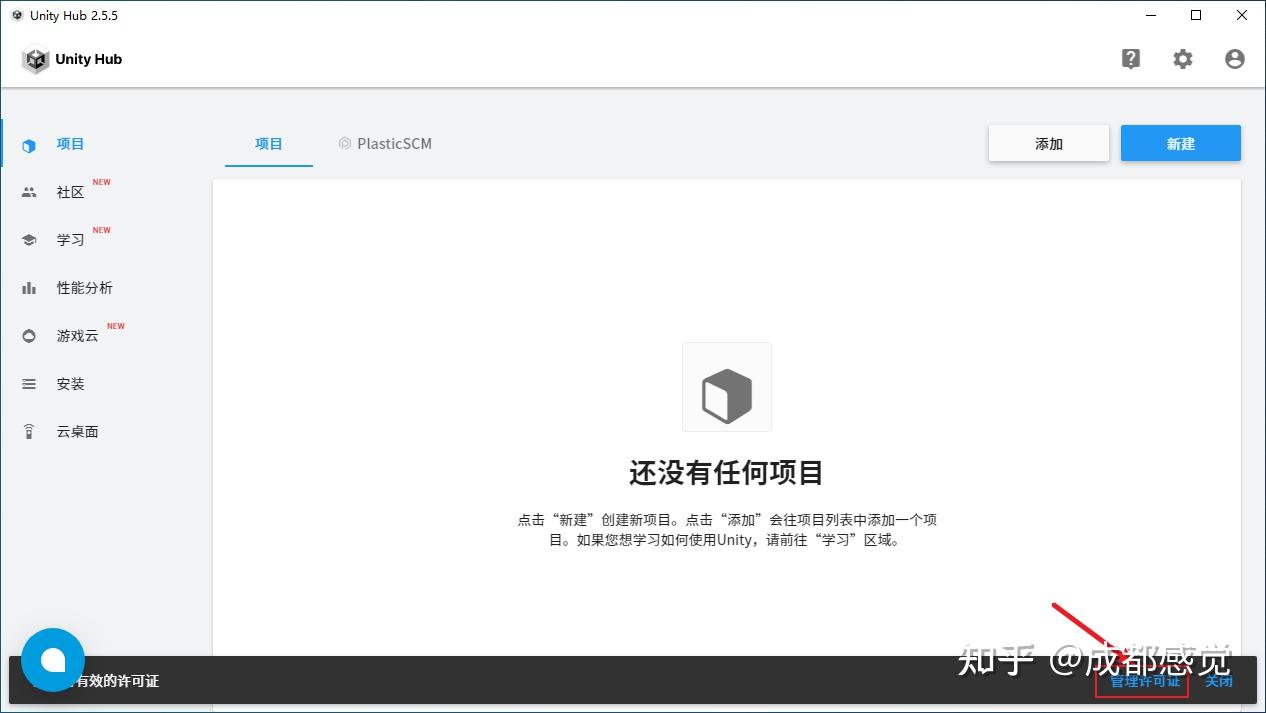Click the Unity cube placeholder thumbnail
Screen dimensions: 1266x713
coord(726,387)
